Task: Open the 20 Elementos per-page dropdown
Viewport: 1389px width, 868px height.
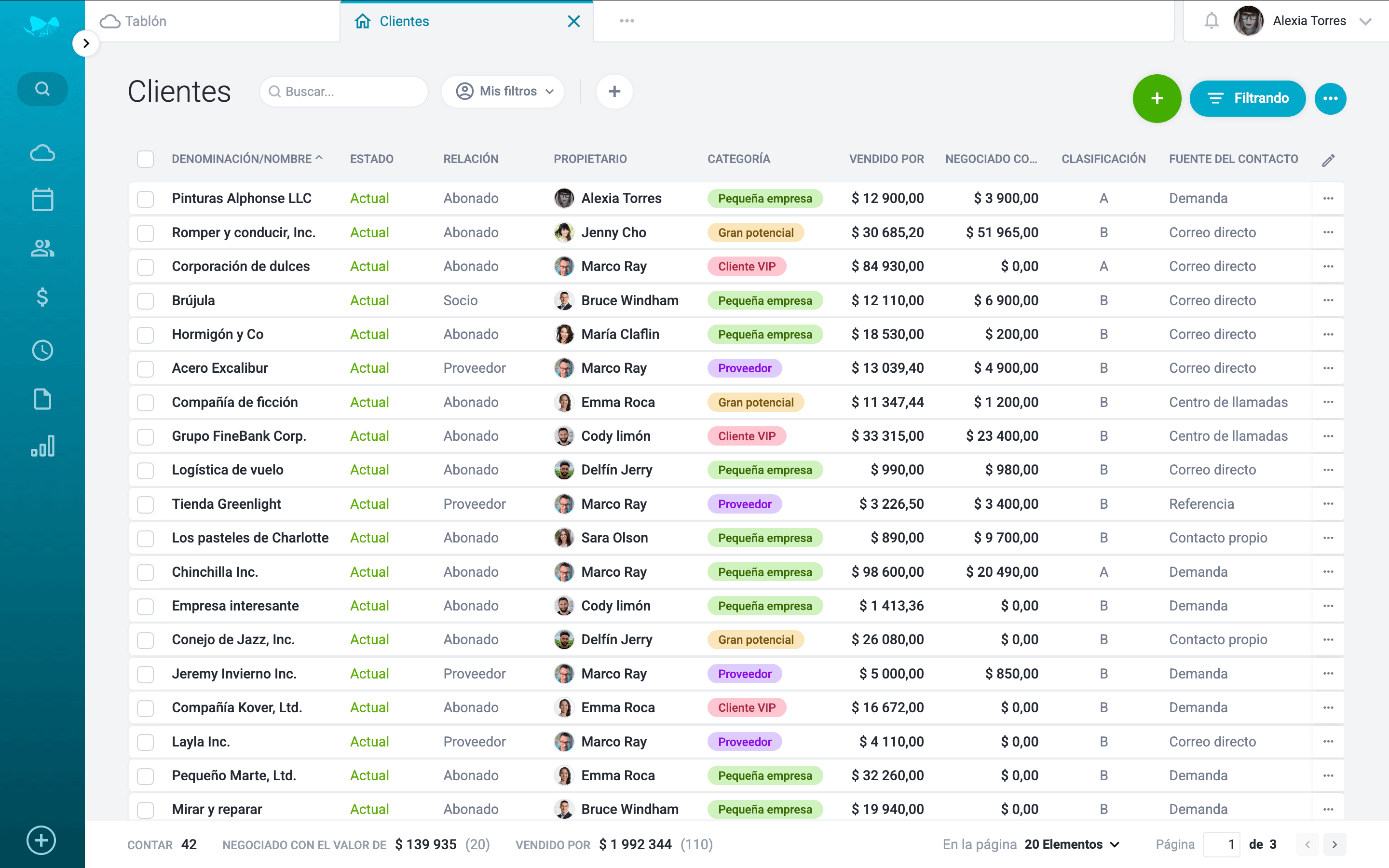Action: pyautogui.click(x=1071, y=844)
